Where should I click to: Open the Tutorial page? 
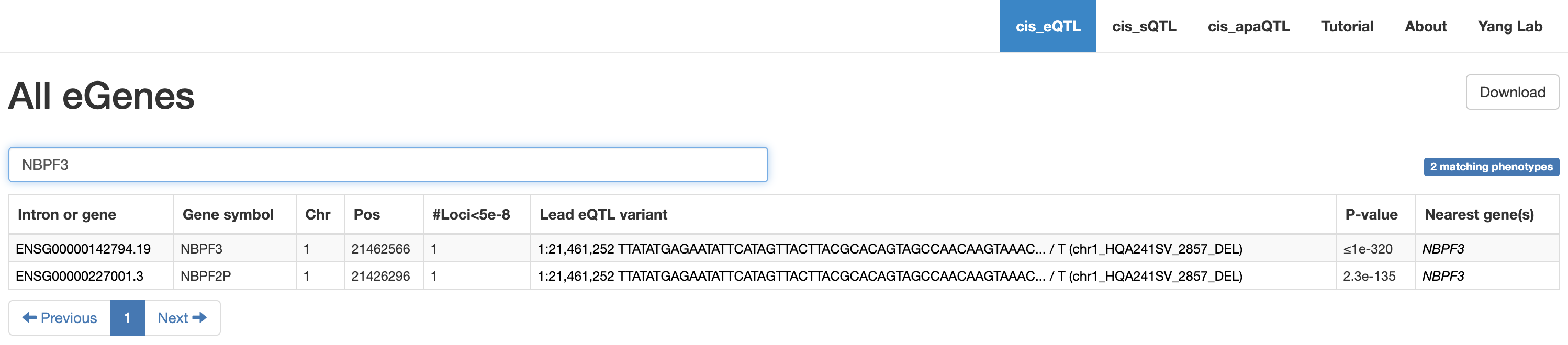click(1347, 27)
